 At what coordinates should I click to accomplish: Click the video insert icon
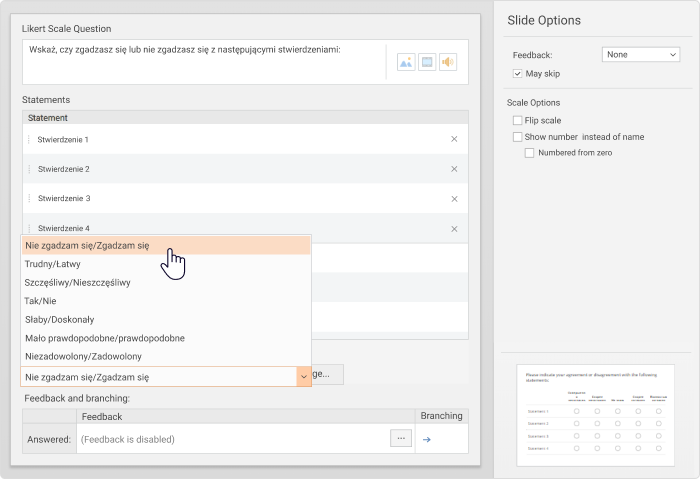(x=426, y=62)
